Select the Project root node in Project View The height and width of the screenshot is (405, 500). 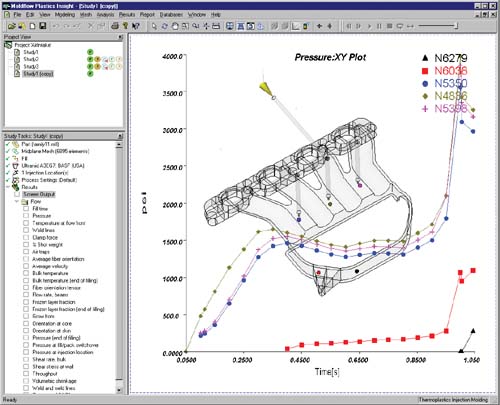tap(33, 45)
